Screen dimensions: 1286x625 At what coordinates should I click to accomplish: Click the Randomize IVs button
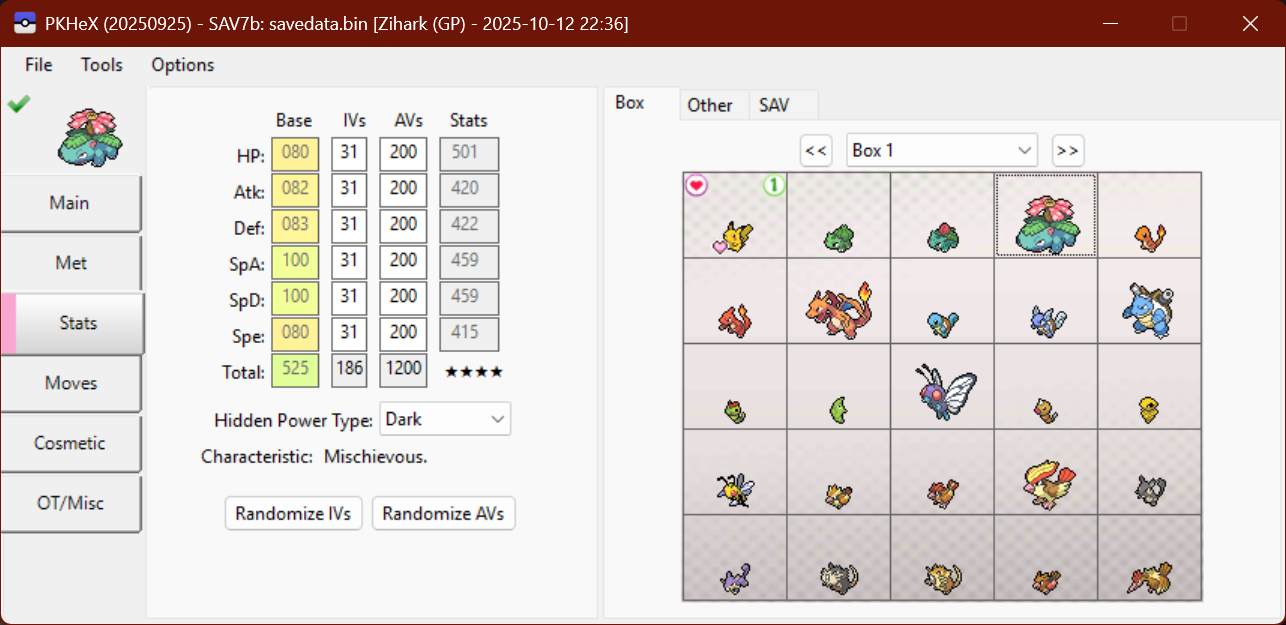point(293,514)
